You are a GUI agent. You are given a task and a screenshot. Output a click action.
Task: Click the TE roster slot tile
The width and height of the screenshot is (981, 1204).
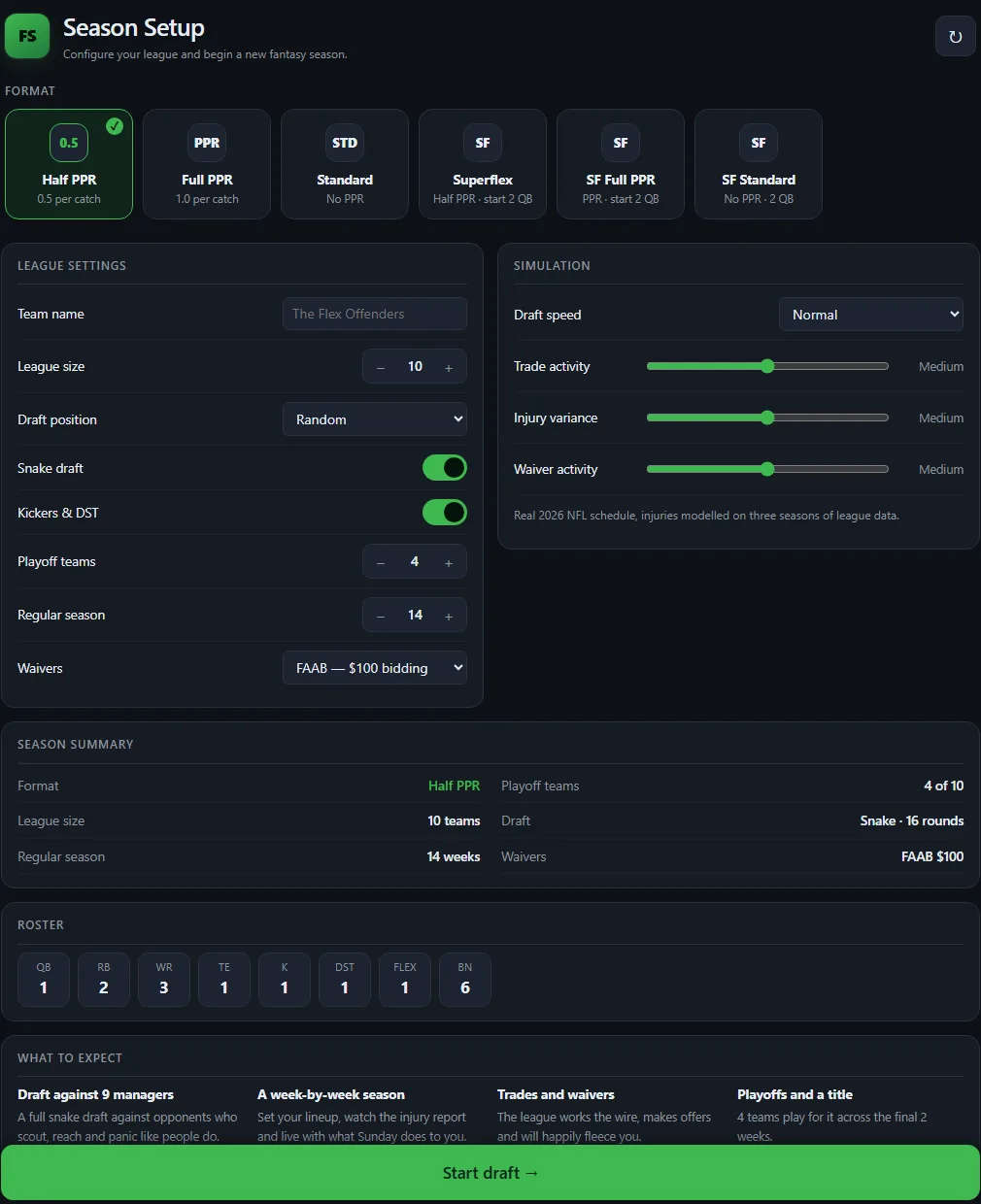(x=224, y=980)
